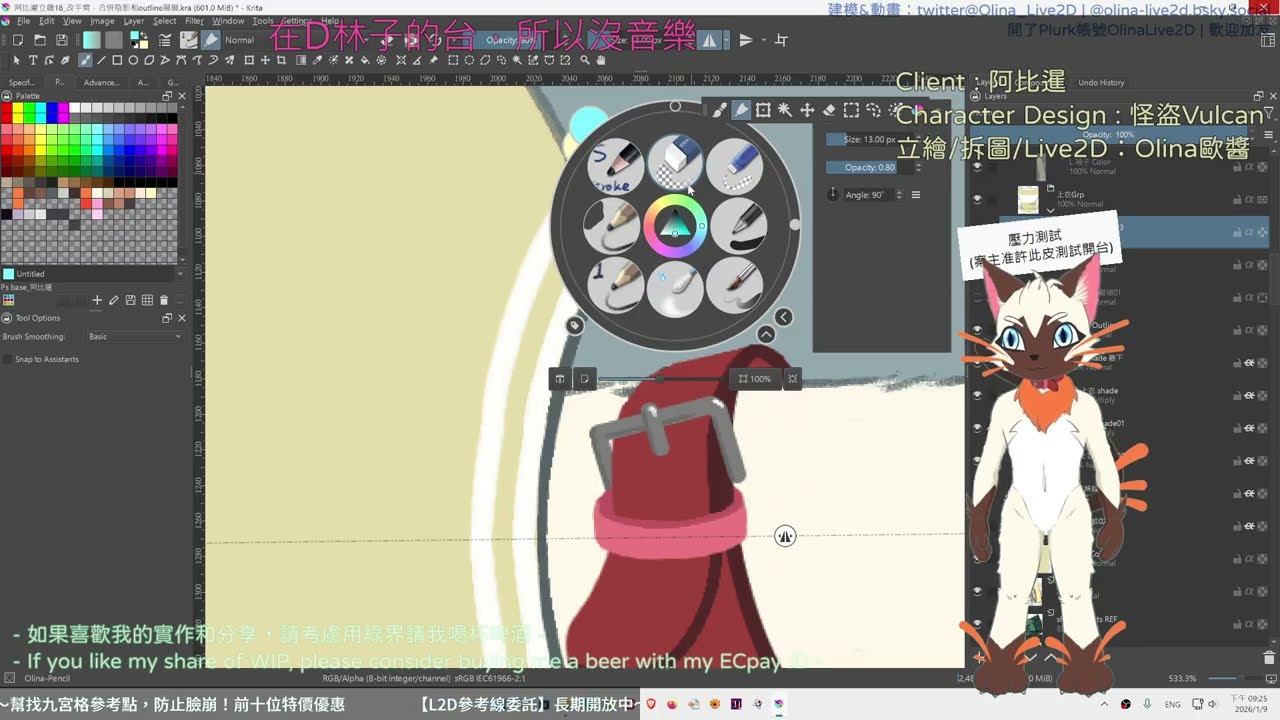Pick the S stroke pencil preset
The width and height of the screenshot is (1280, 720).
tap(615, 165)
